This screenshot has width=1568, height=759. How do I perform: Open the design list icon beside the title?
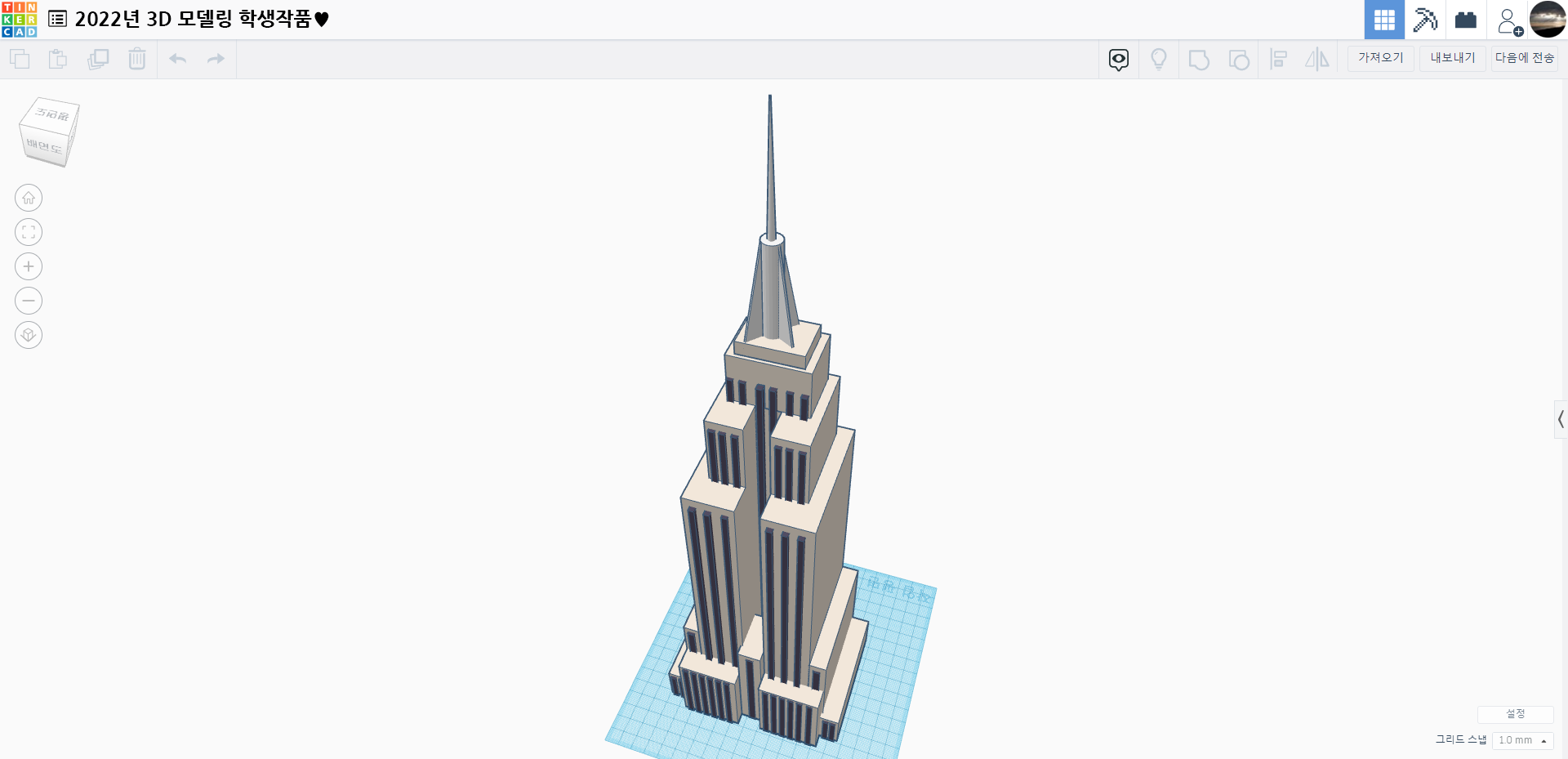tap(58, 19)
